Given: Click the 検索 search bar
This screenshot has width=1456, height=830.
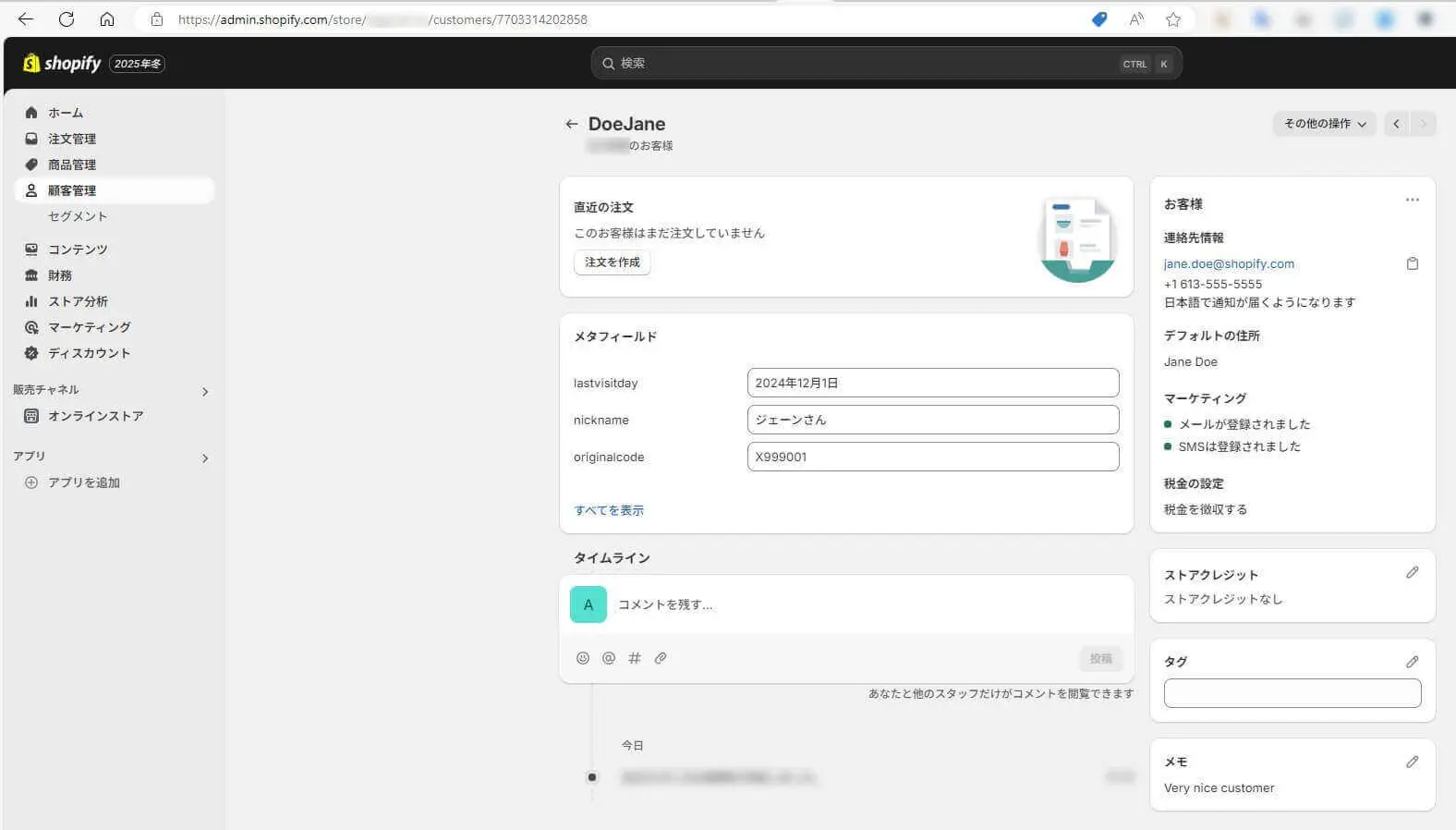Looking at the screenshot, I should pyautogui.click(x=886, y=63).
